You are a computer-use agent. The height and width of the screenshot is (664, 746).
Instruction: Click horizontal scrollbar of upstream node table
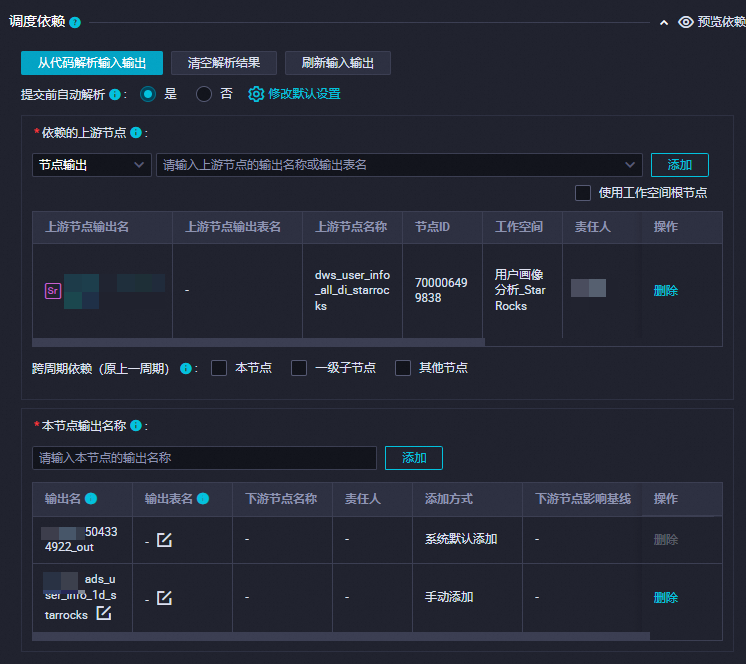(258, 342)
